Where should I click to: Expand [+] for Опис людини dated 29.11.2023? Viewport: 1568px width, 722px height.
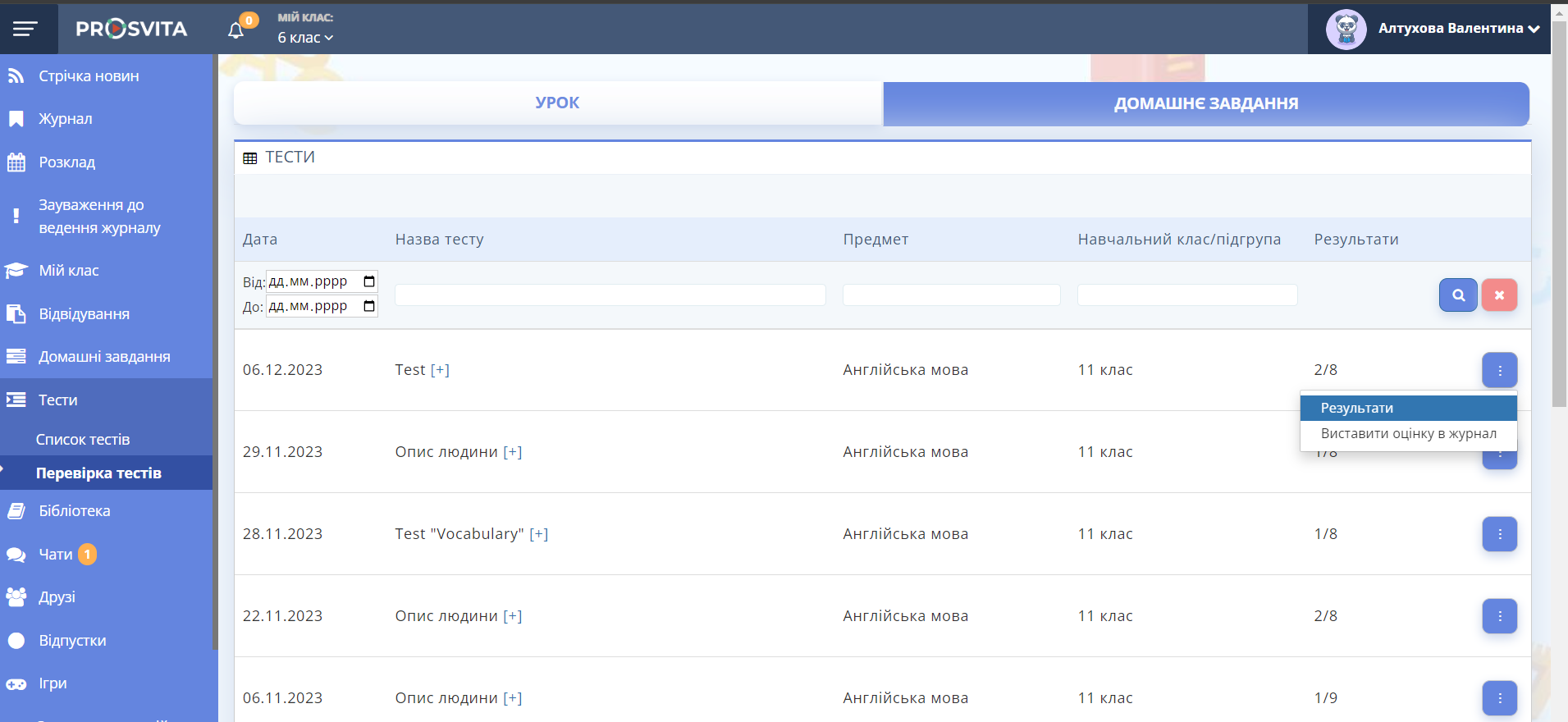click(x=512, y=452)
